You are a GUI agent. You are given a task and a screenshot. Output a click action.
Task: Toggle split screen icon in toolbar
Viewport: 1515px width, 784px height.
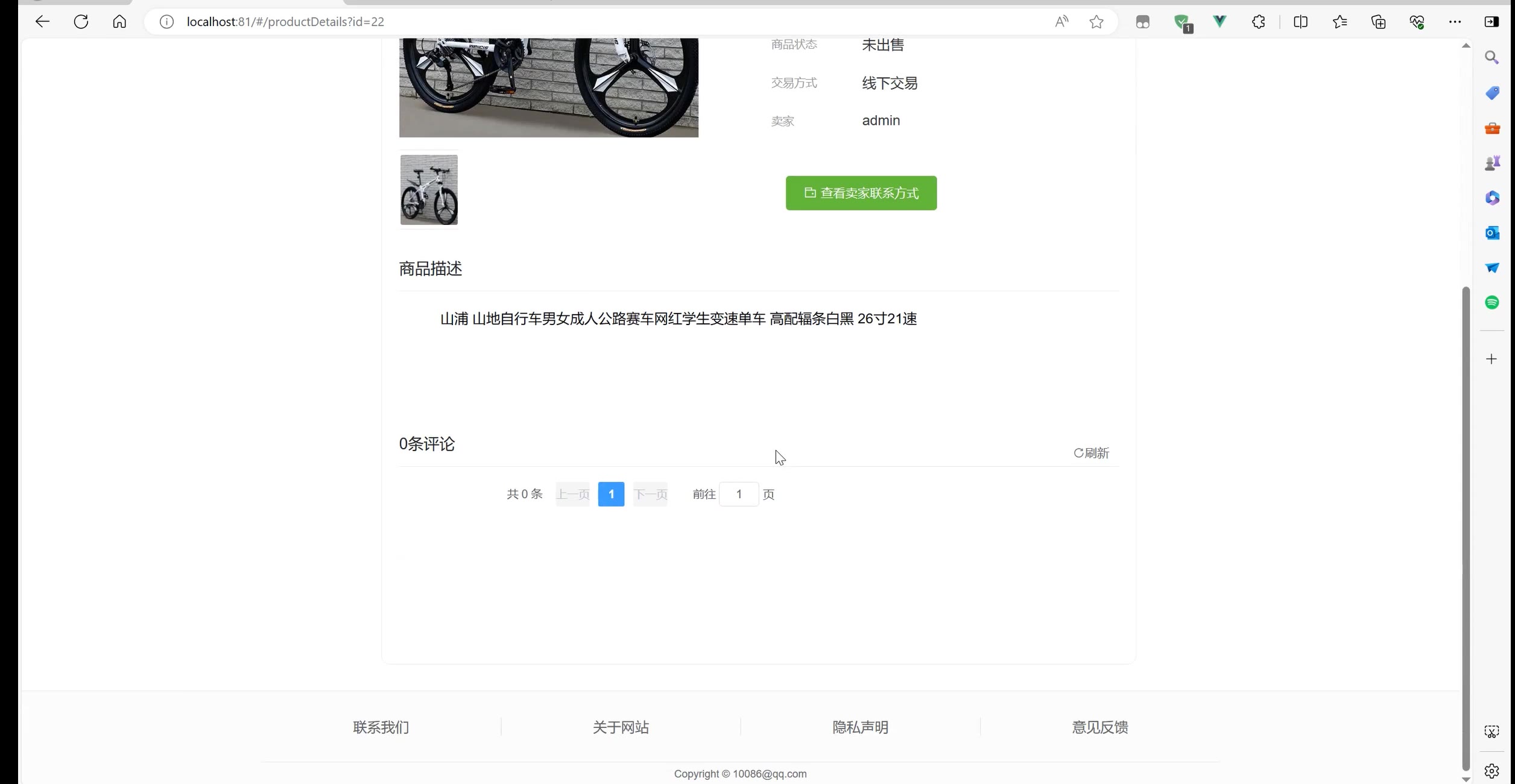(x=1300, y=22)
